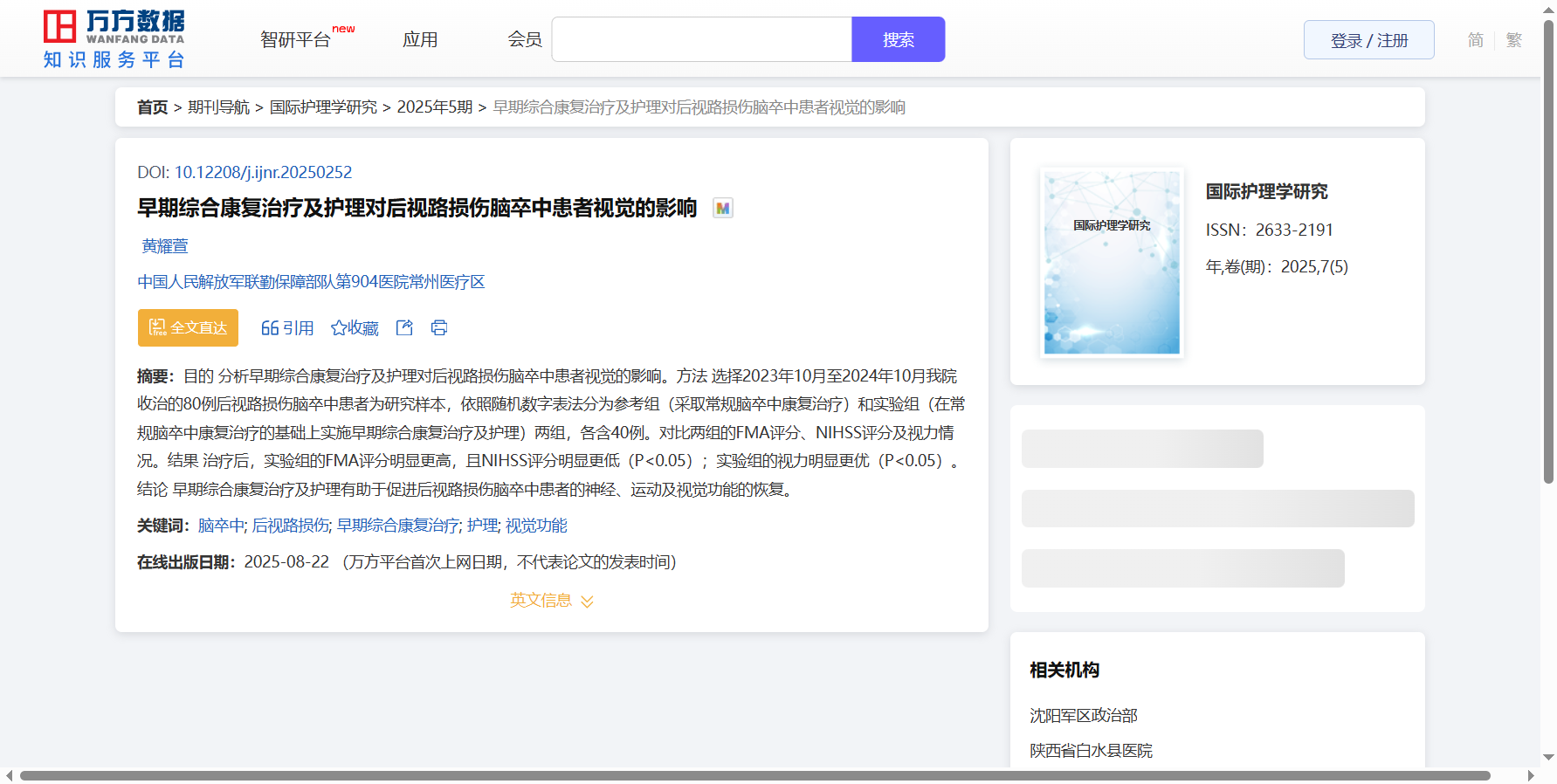Click the M badge icon beside article title
The height and width of the screenshot is (784, 1557).
coord(722,209)
